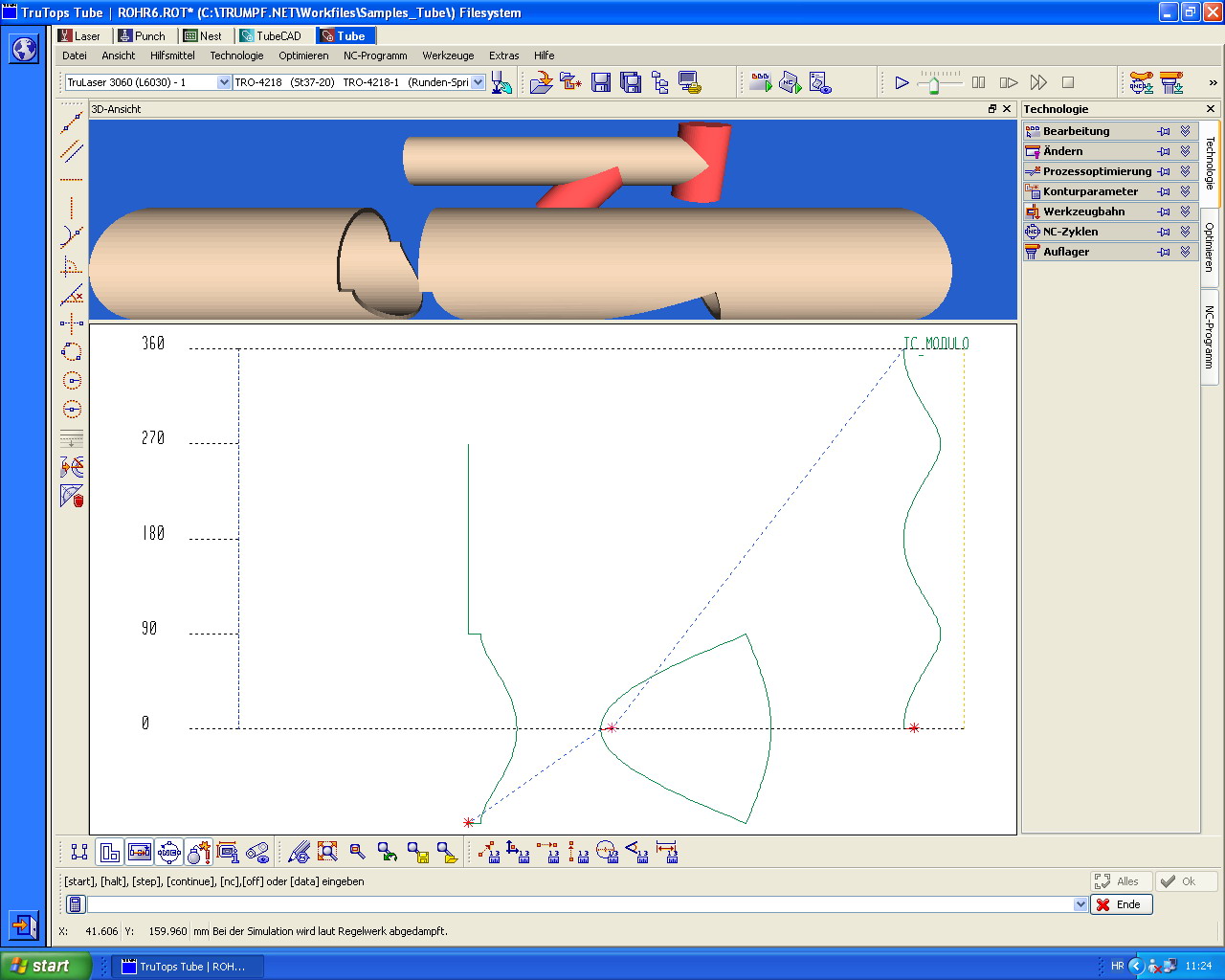
Task: Select the vertical dotted line tool
Action: (72, 209)
